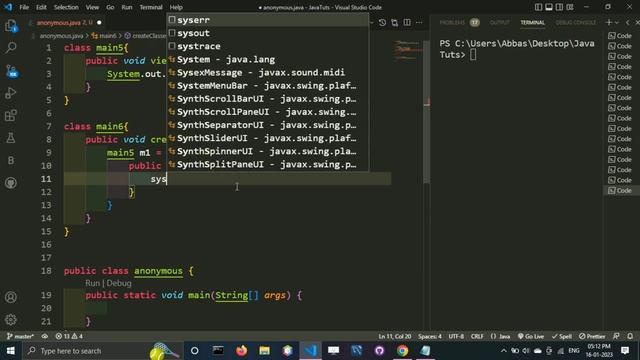
Task: Click the master branch status item
Action: (20, 336)
